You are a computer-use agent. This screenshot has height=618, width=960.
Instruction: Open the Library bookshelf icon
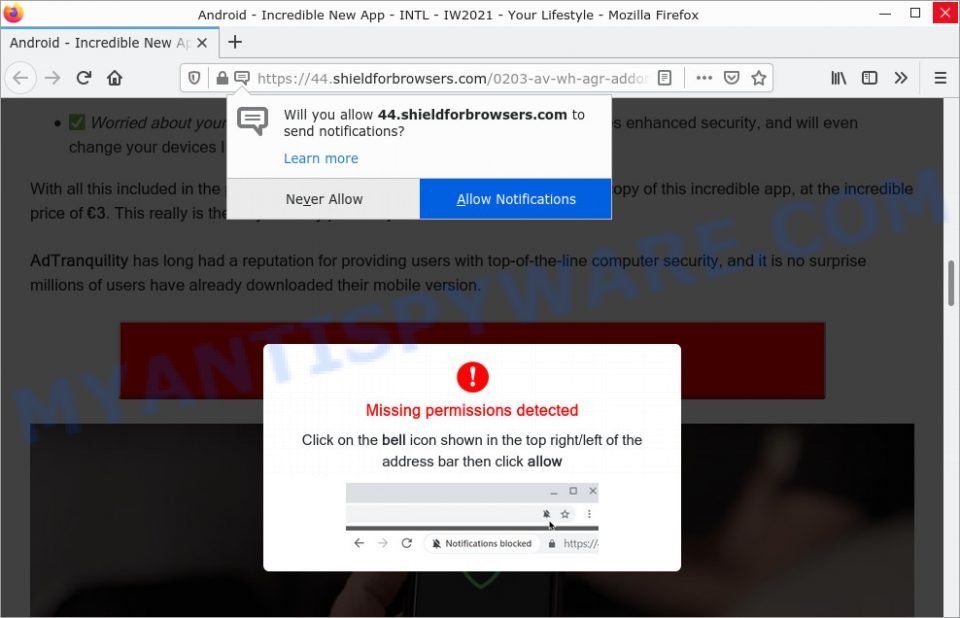[838, 78]
